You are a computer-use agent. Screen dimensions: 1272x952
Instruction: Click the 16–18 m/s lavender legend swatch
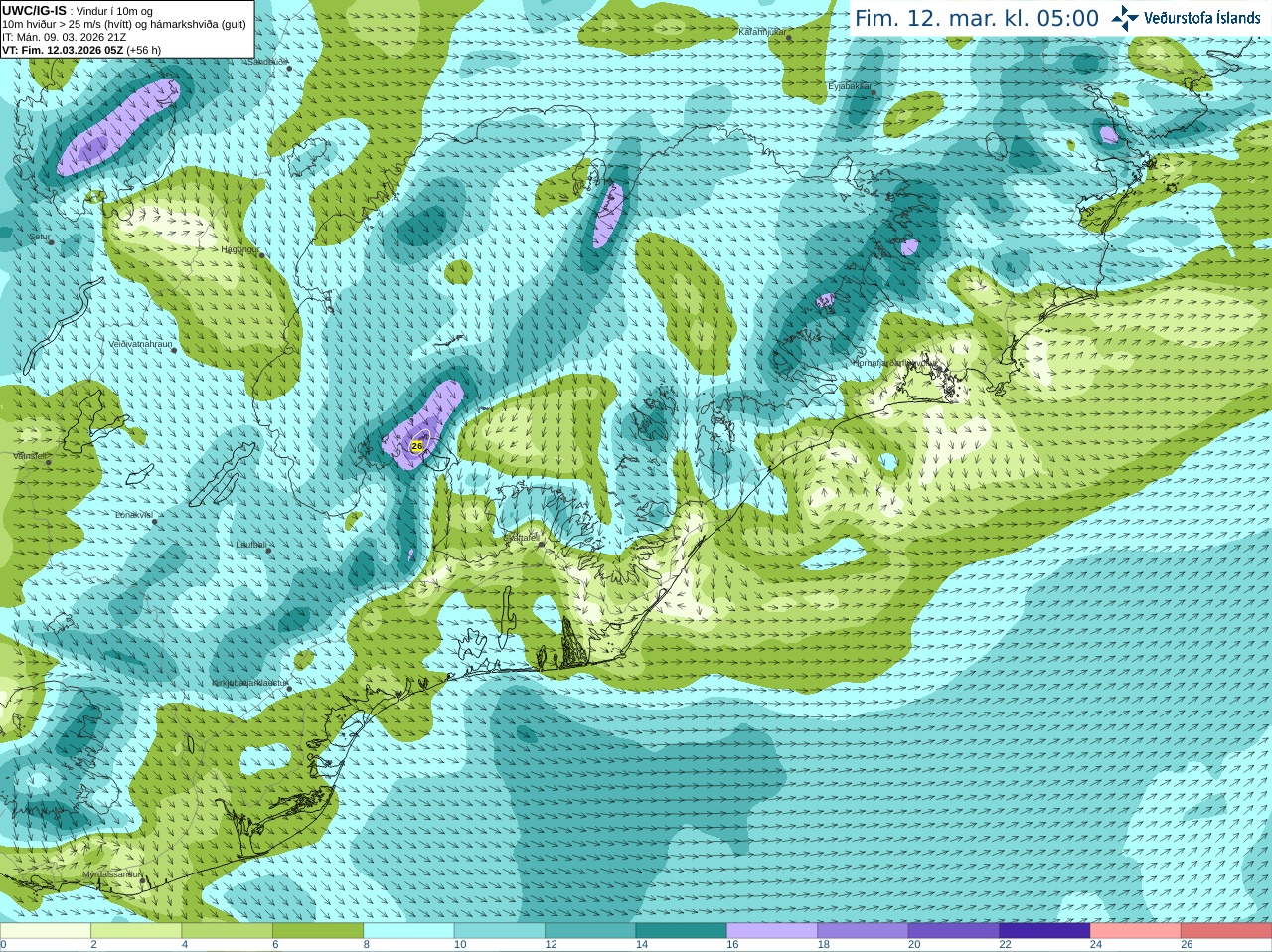[772, 931]
